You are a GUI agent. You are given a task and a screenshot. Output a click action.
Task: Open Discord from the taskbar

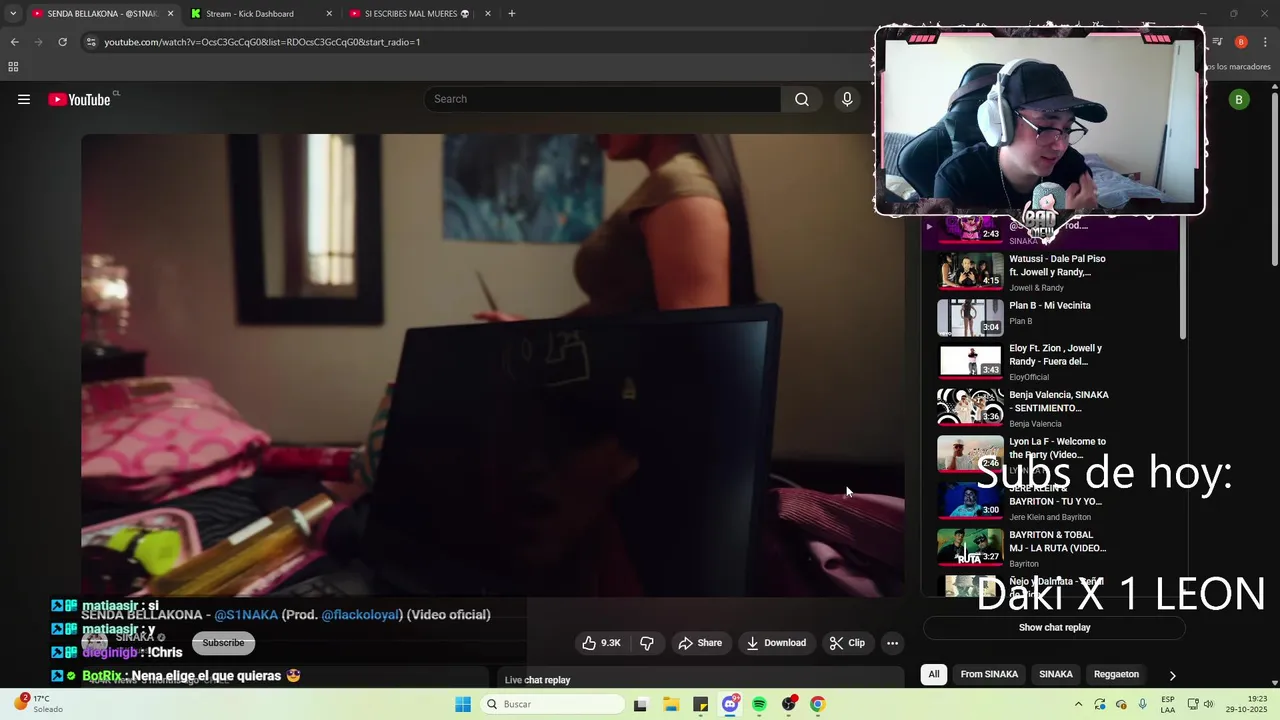tap(730, 704)
